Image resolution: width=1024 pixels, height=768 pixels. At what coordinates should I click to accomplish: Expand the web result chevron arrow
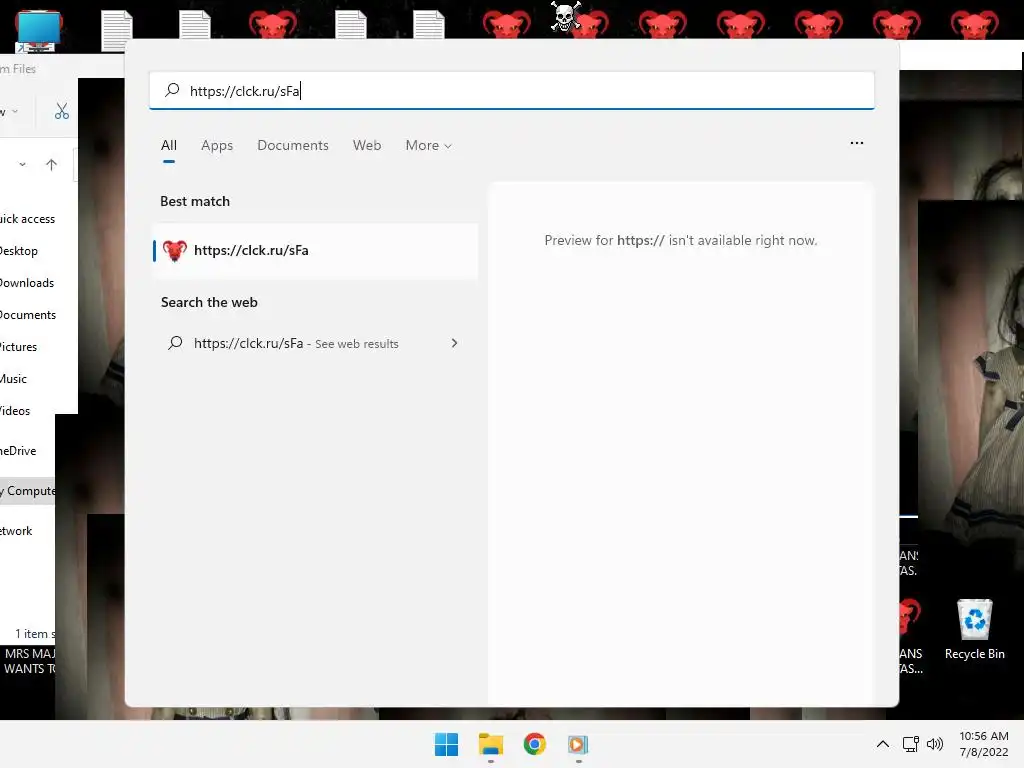pyautogui.click(x=455, y=344)
